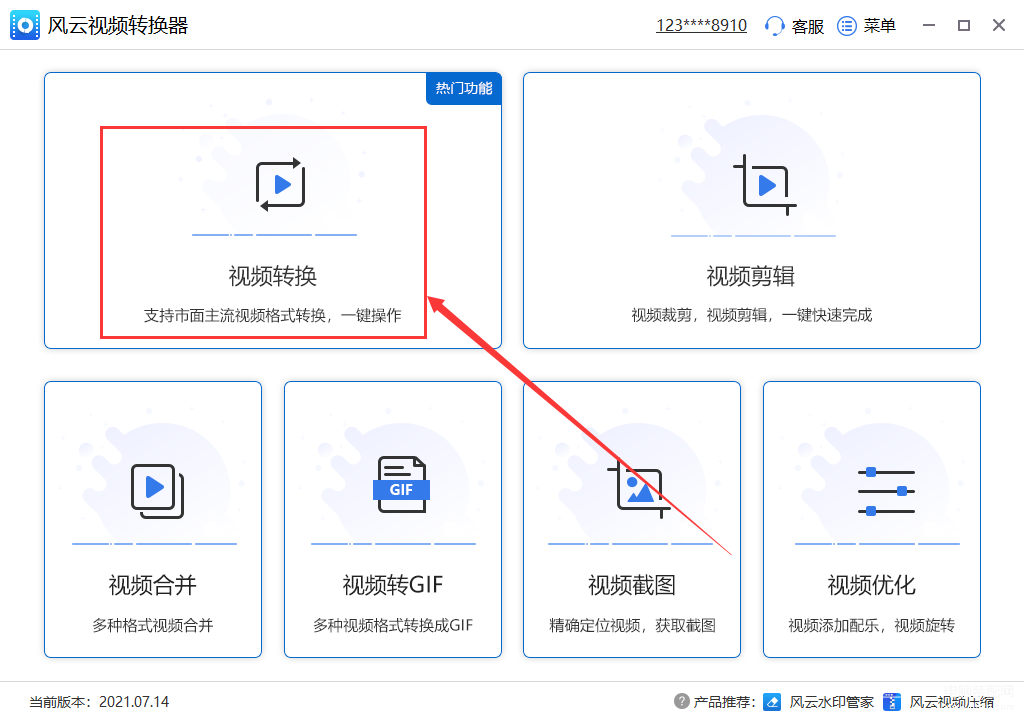The image size is (1024, 720).
Task: Open the 风云水印管家 link
Action: click(x=831, y=702)
